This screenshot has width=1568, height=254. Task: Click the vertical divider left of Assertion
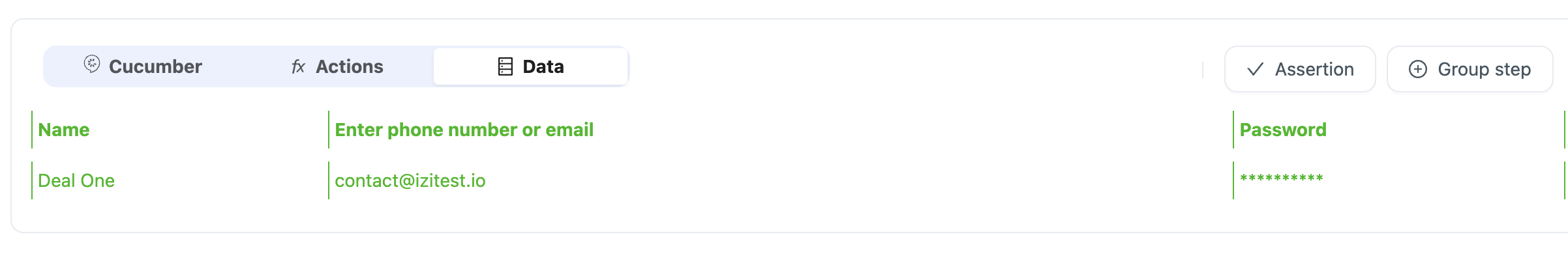tap(1203, 69)
